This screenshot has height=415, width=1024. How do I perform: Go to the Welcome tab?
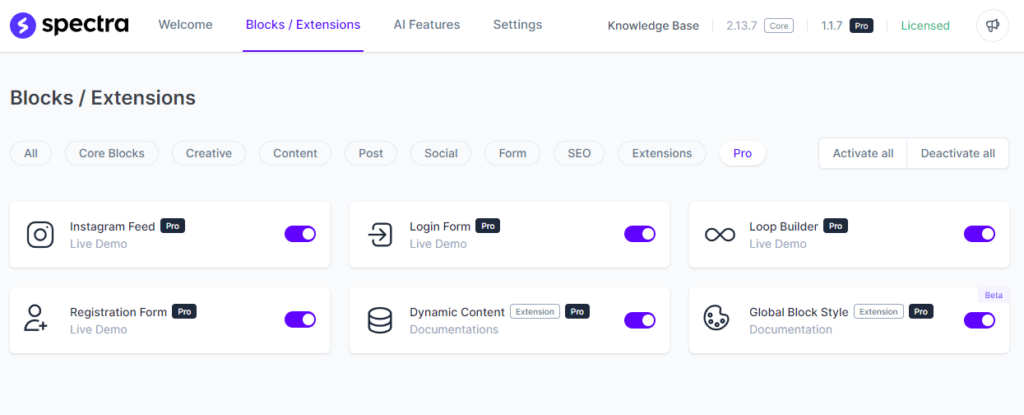[185, 25]
